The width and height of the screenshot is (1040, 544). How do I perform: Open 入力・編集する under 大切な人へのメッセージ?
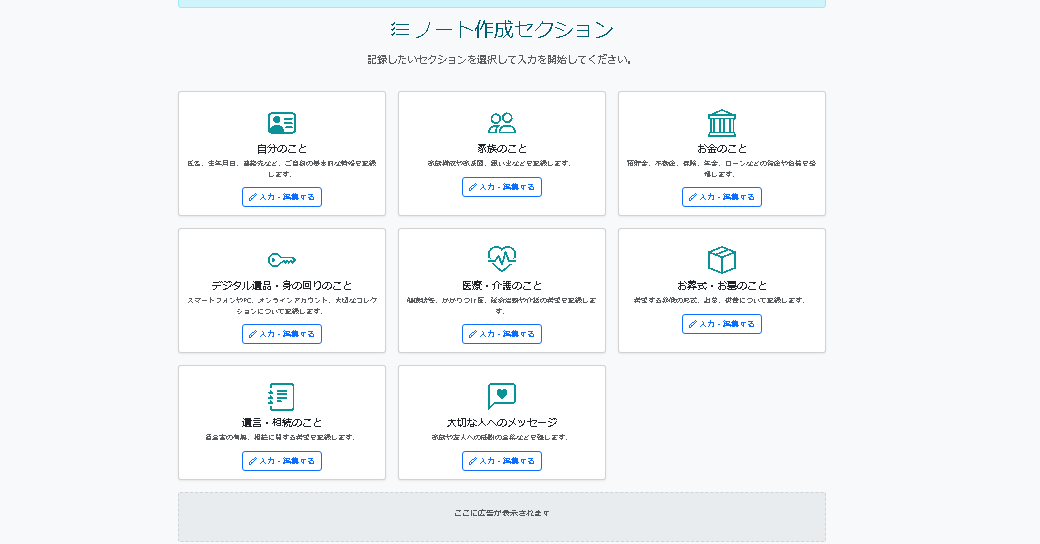coord(502,461)
